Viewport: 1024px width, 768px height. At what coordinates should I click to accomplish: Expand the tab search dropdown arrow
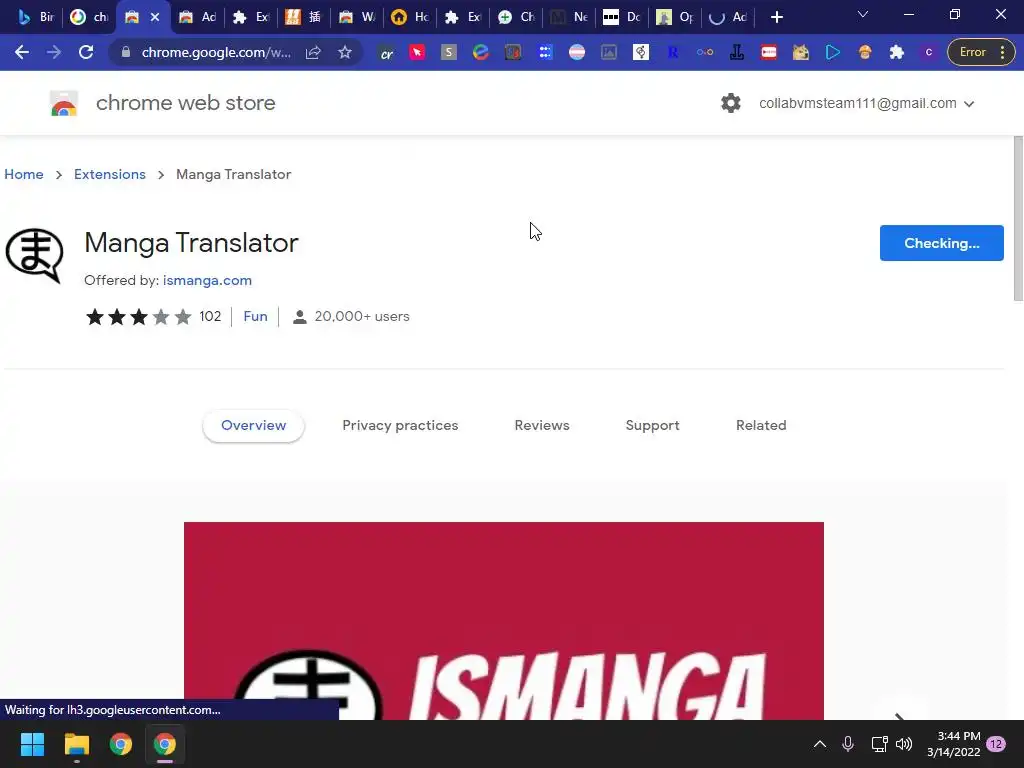(x=863, y=14)
